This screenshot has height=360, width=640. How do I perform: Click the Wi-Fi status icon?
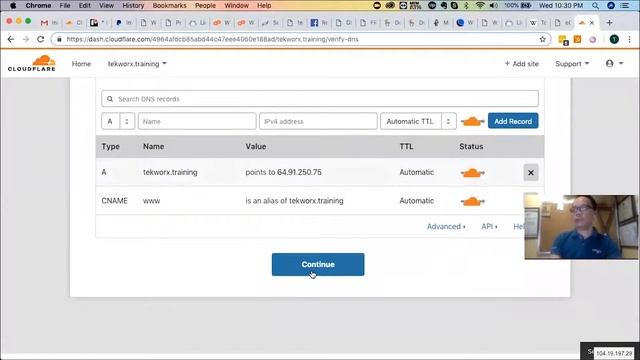480,5
